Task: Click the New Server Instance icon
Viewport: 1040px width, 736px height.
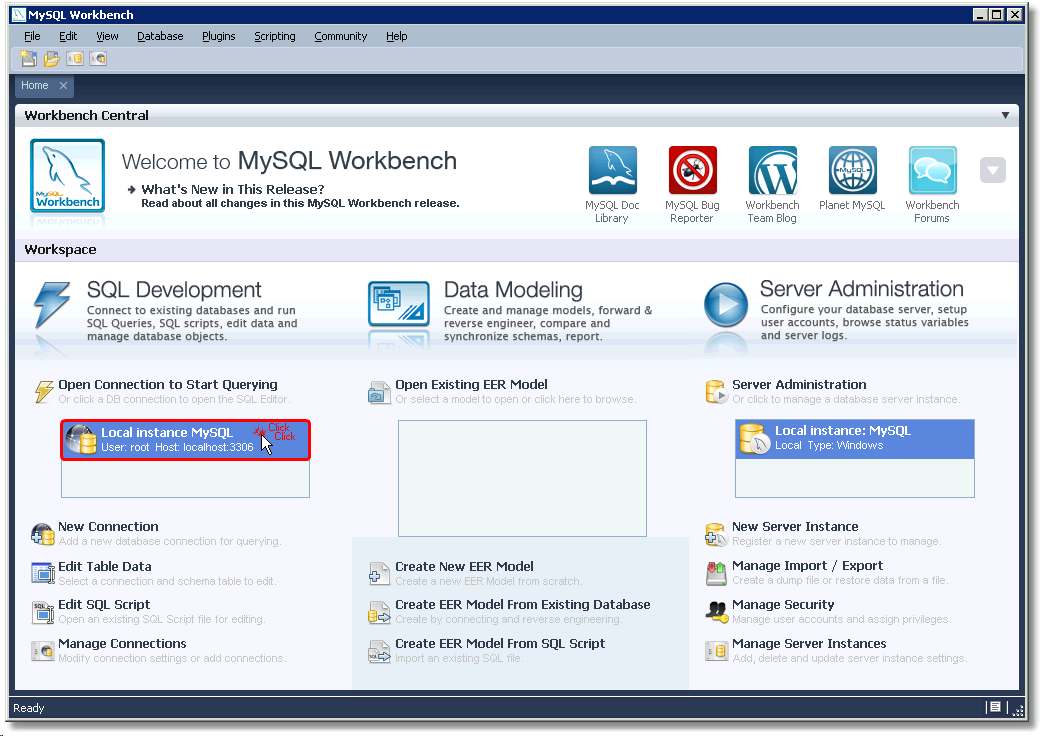Action: (x=716, y=534)
